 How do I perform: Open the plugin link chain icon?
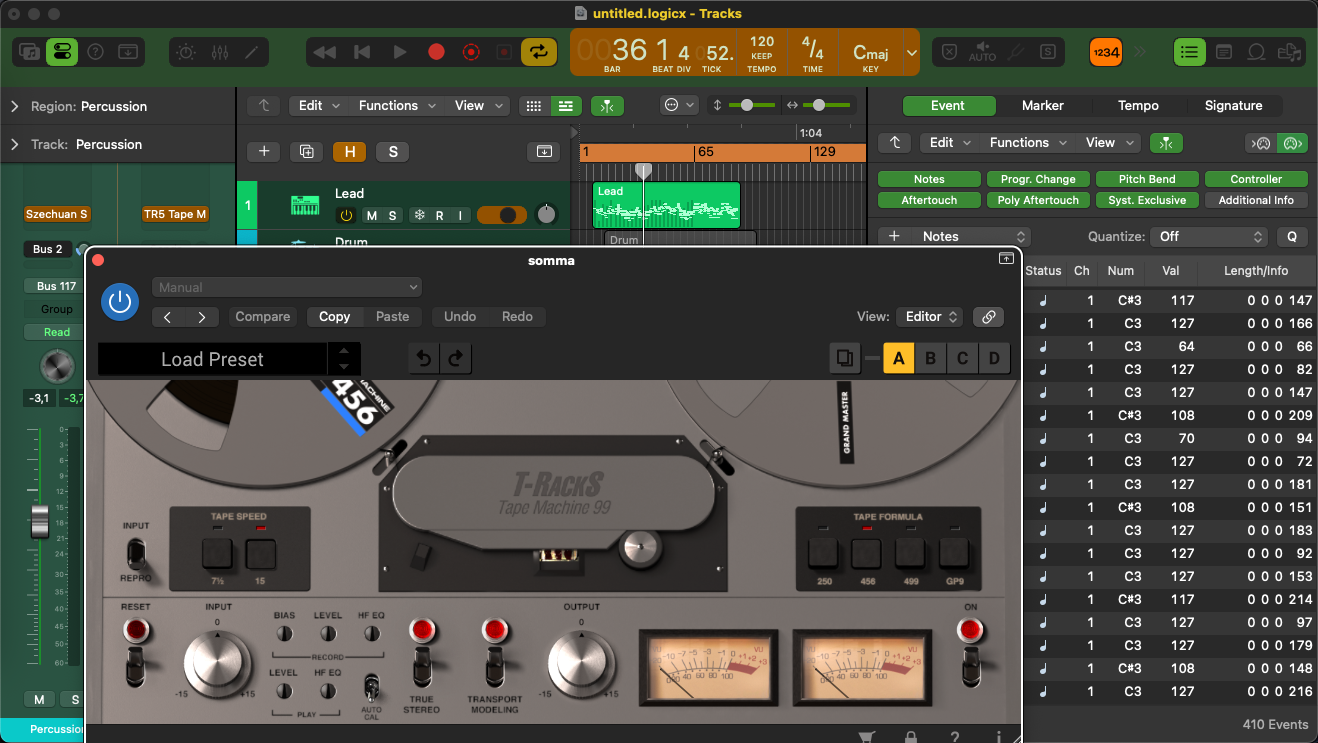coord(988,317)
